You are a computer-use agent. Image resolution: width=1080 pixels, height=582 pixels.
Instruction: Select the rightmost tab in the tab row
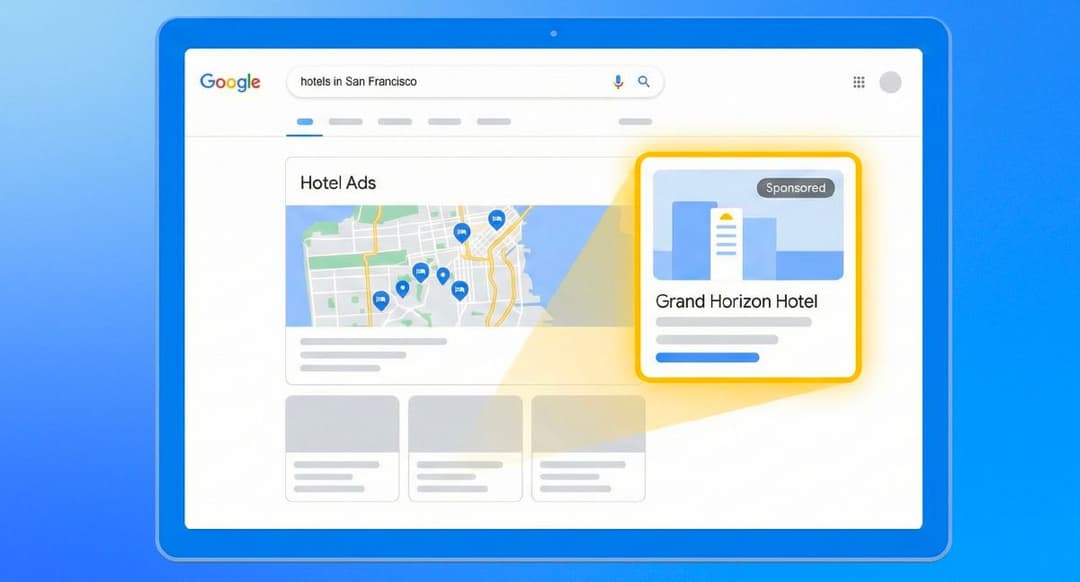click(634, 121)
